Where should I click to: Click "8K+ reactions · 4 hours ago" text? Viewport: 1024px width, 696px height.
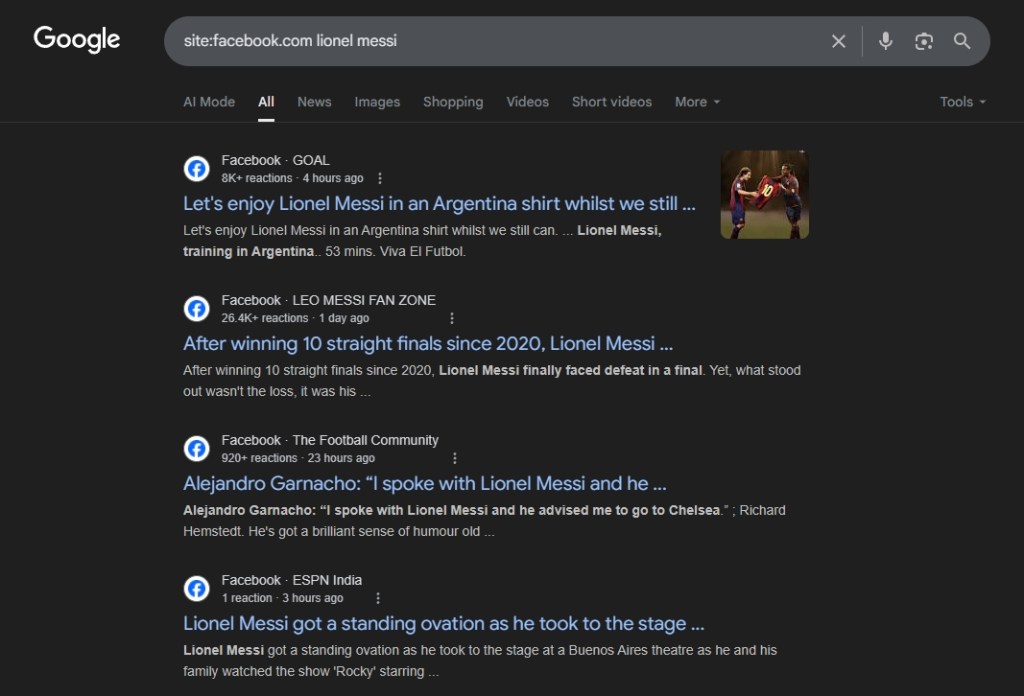click(x=292, y=178)
